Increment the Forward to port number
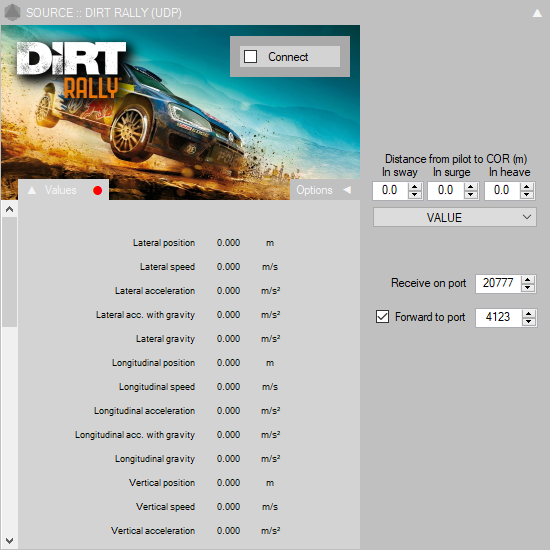Screen dimensions: 550x550 pyautogui.click(x=529, y=314)
